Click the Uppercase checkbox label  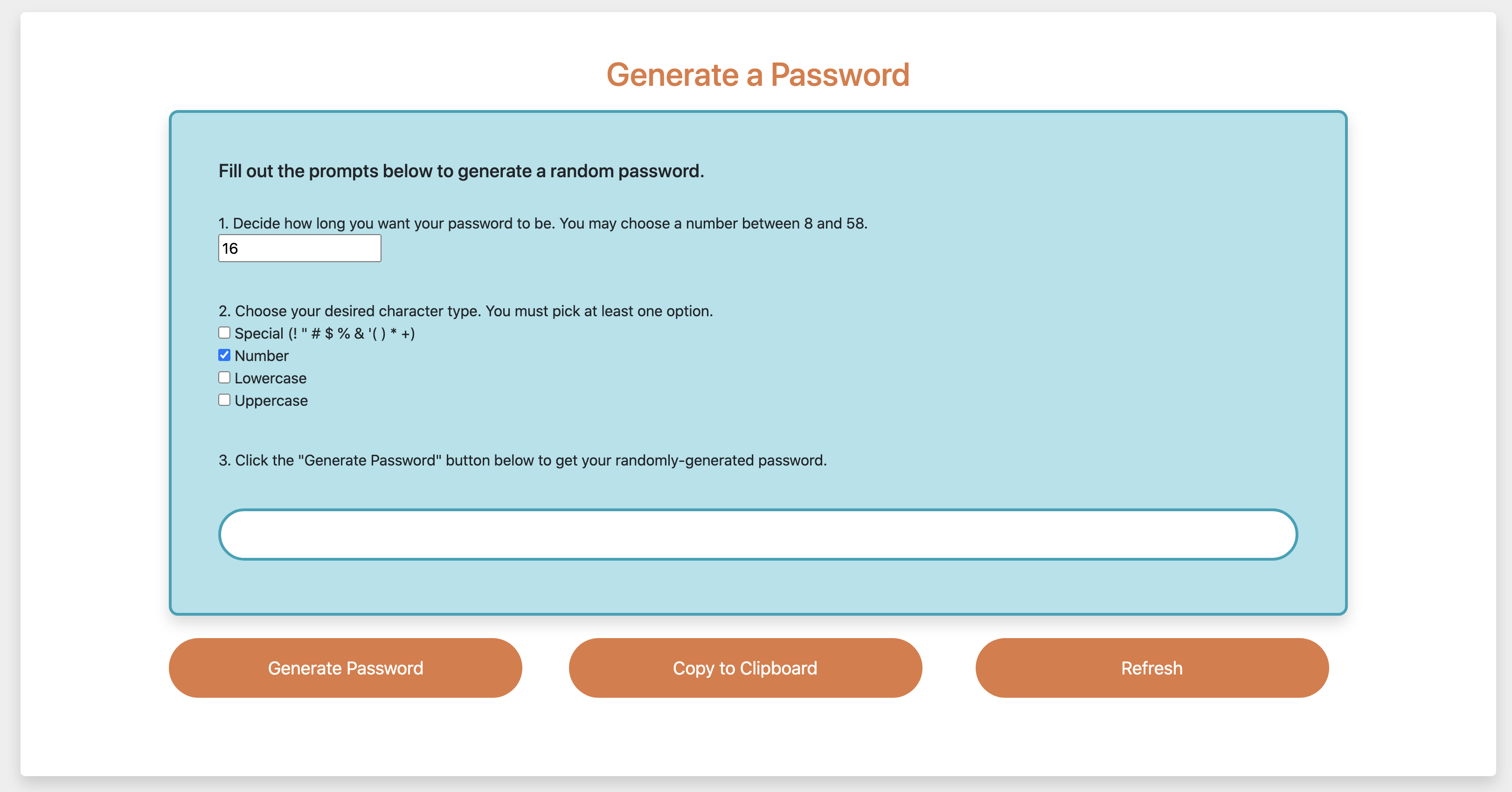[270, 400]
